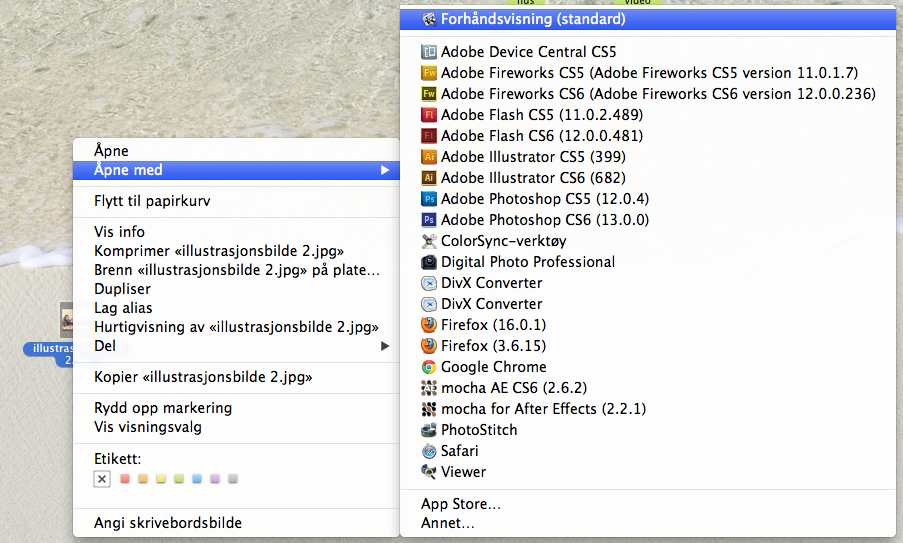
Task: Apply the orange Etikett label
Action: tap(143, 479)
